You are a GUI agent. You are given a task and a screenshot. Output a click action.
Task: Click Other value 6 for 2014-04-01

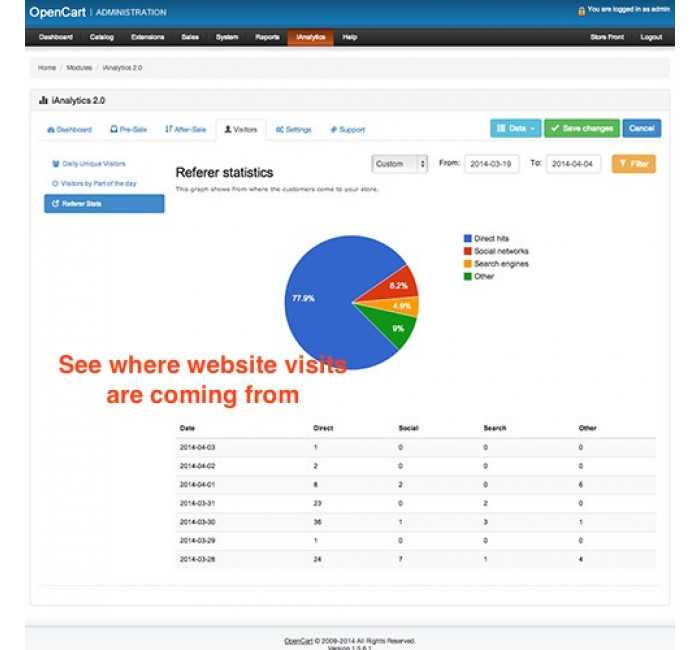pyautogui.click(x=581, y=485)
